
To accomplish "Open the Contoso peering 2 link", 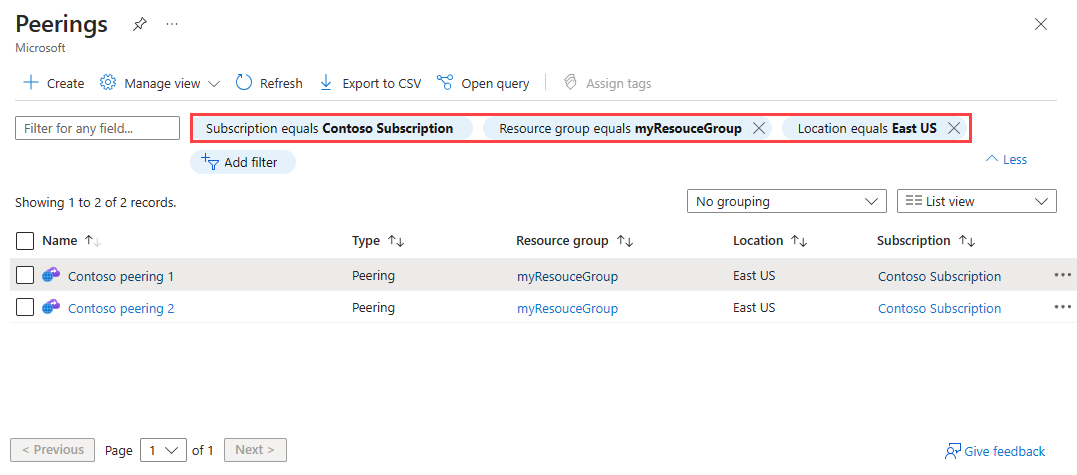I will click(x=121, y=308).
